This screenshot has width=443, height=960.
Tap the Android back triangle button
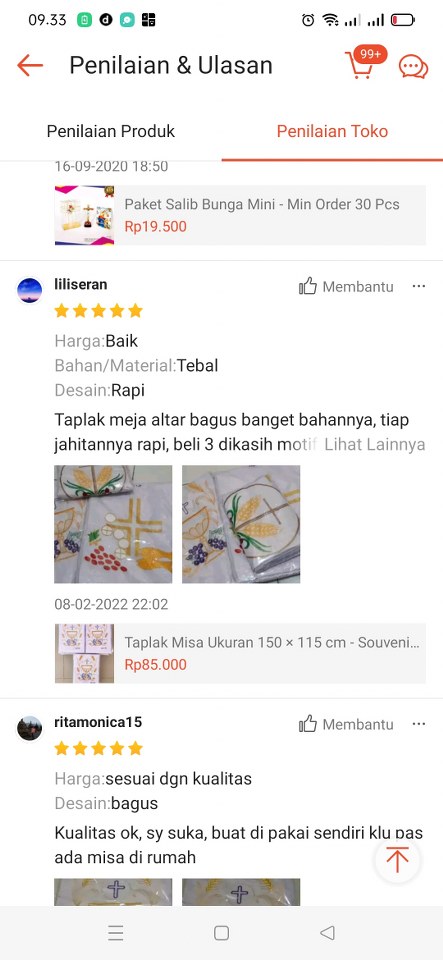327,933
